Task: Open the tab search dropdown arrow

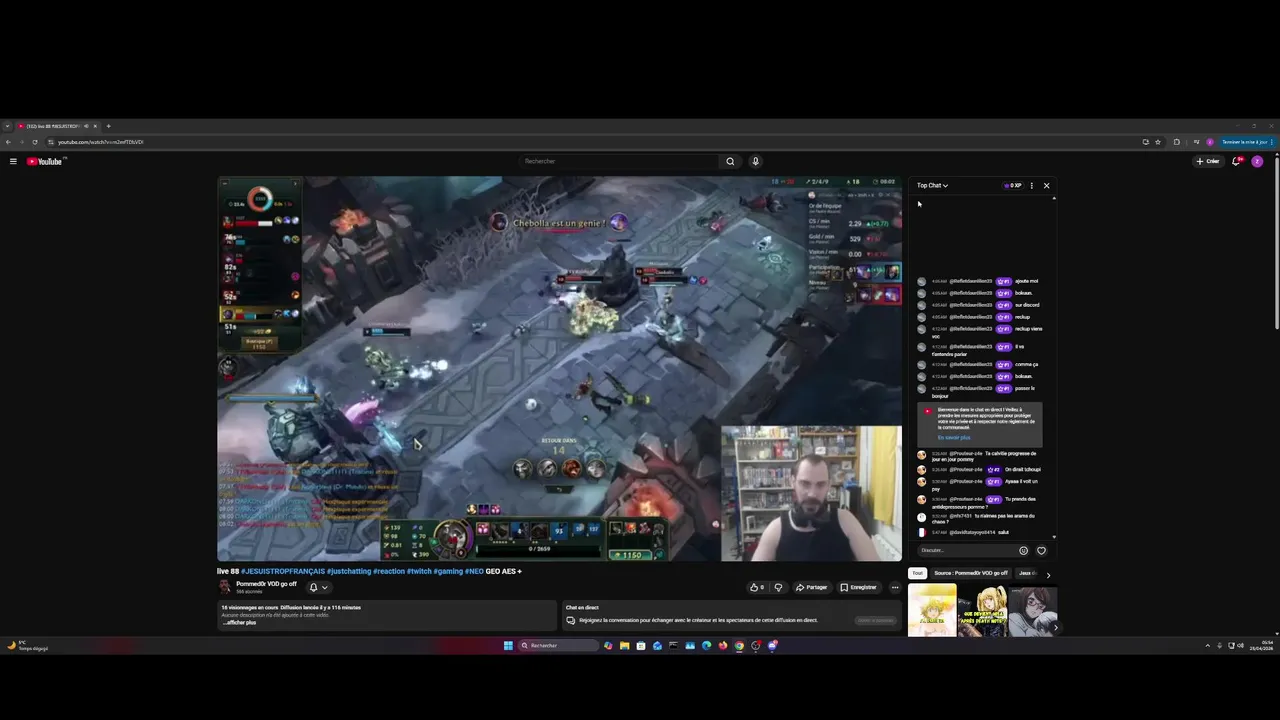Action: (x=7, y=126)
